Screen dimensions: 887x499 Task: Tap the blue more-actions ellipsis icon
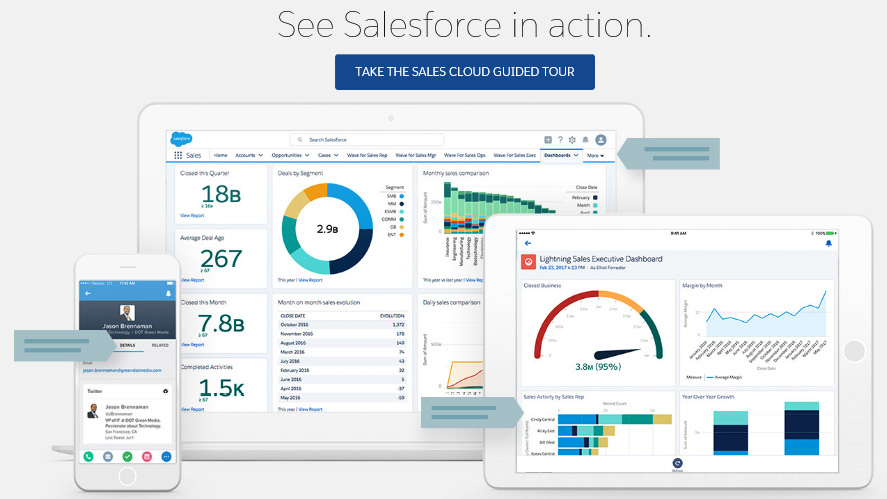click(166, 457)
